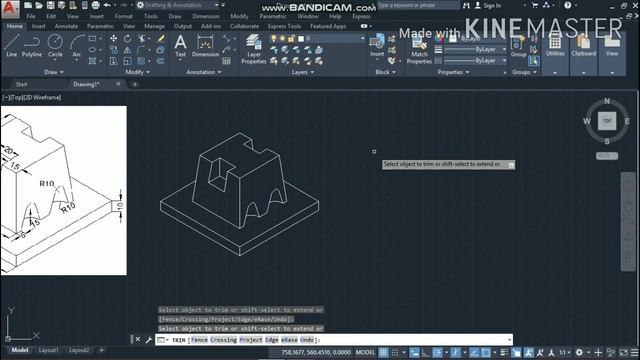
Task: Expand the Annotation panel
Action: 204,72
